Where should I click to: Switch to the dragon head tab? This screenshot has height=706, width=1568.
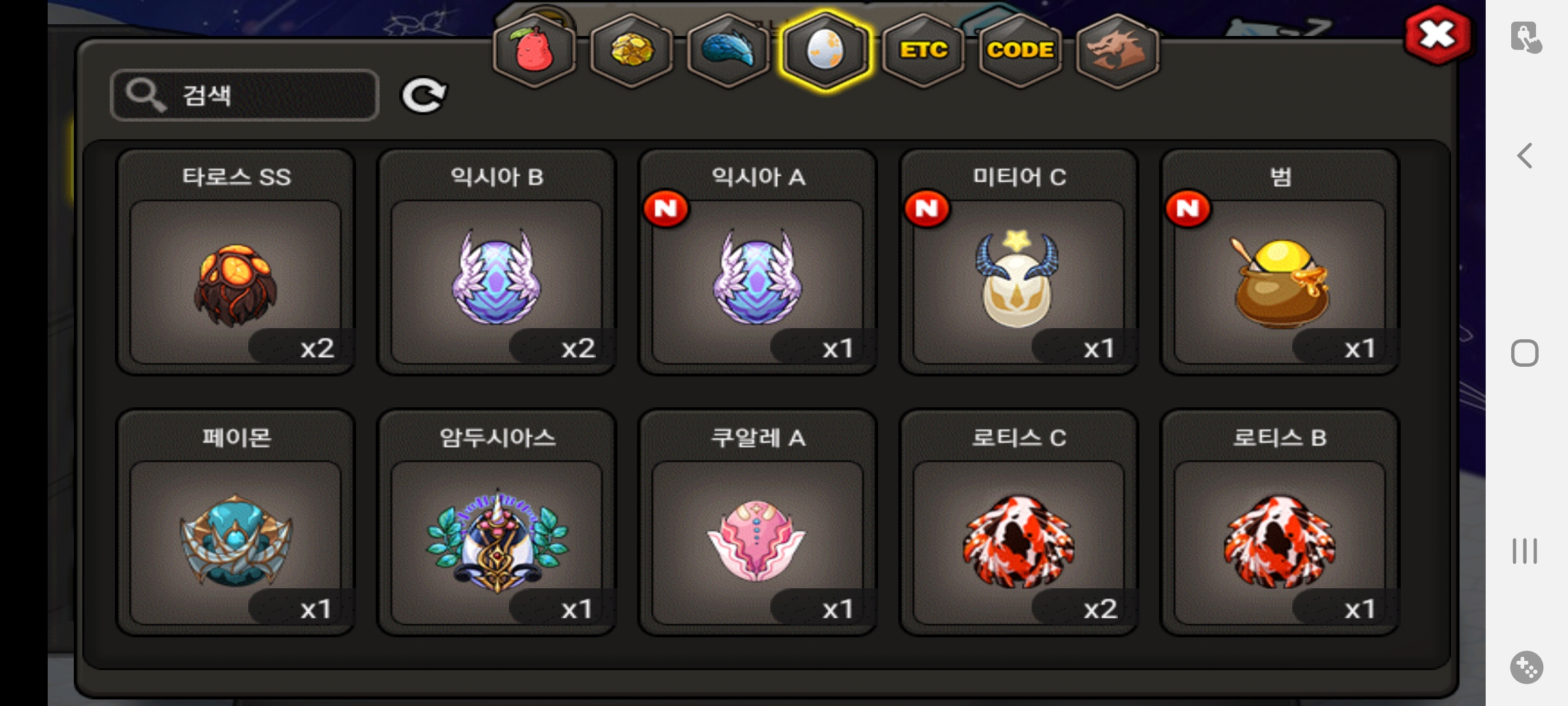click(1117, 50)
